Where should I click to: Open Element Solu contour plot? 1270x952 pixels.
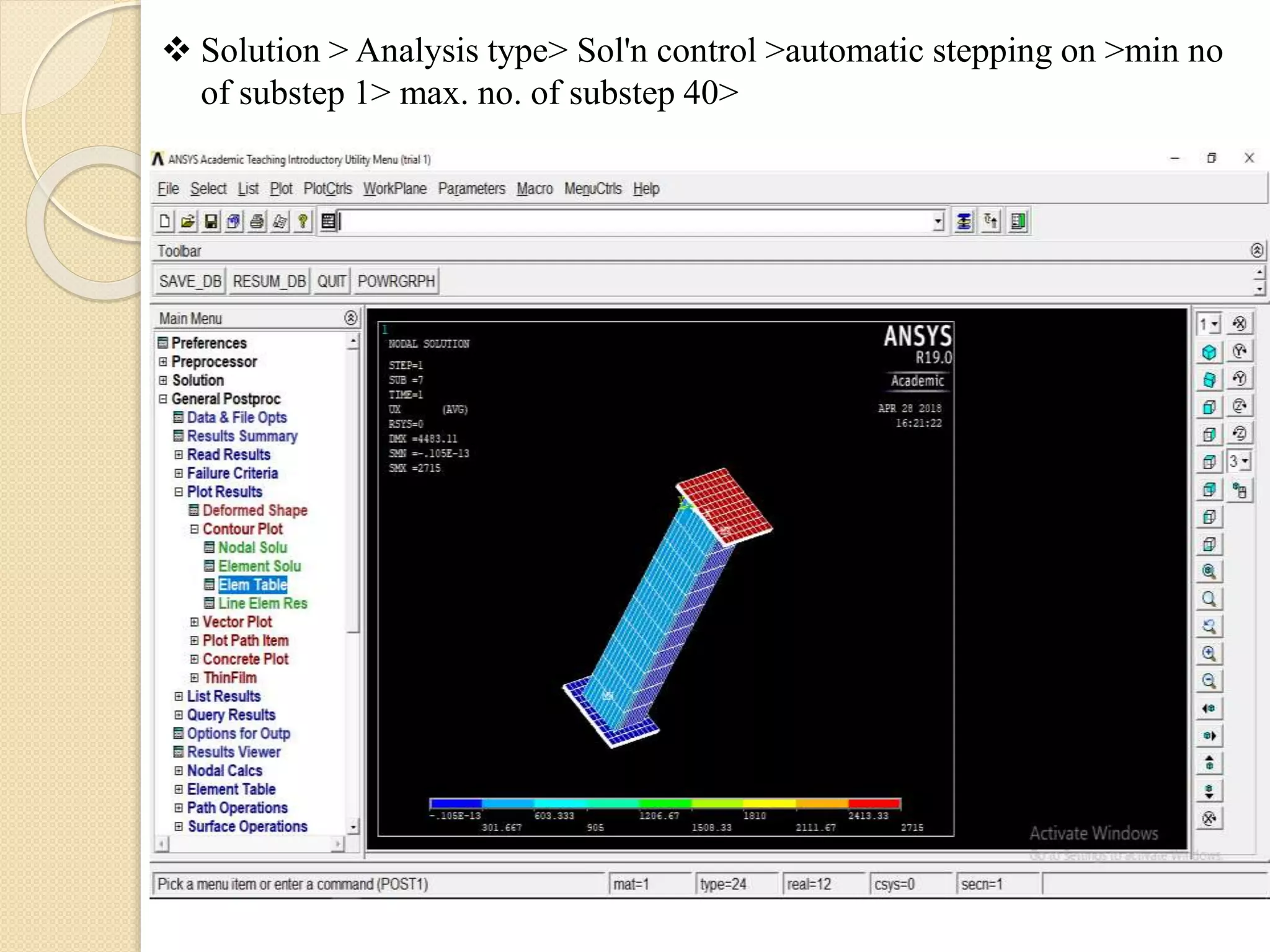[259, 566]
